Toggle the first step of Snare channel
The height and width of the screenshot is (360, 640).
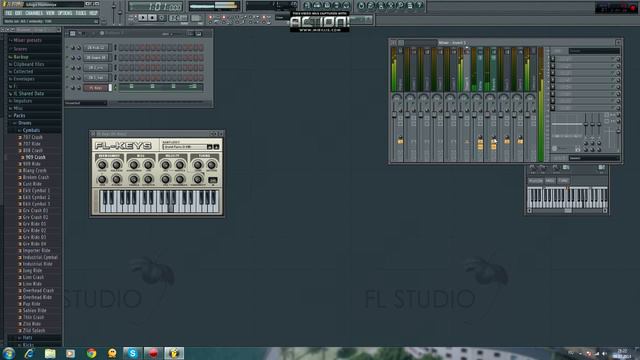pos(121,58)
